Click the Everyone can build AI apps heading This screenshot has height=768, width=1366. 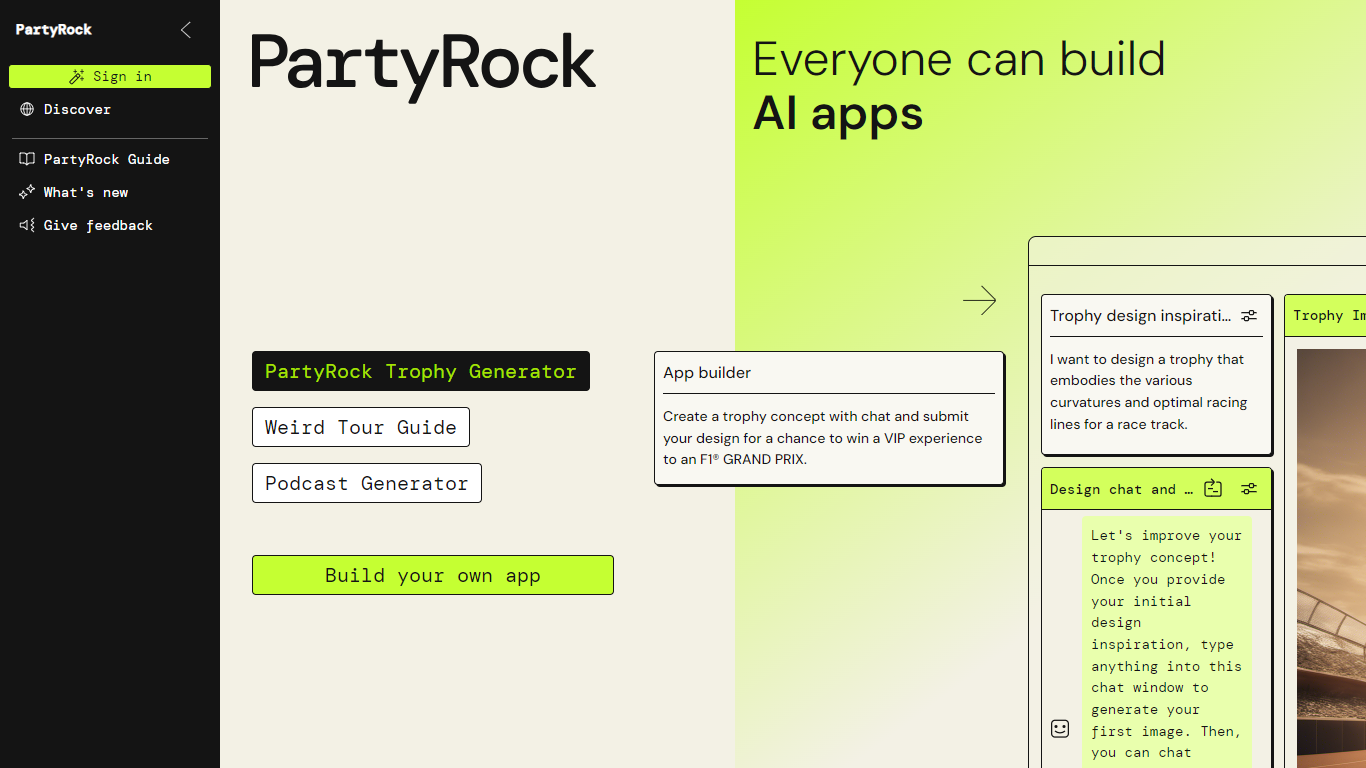point(959,87)
